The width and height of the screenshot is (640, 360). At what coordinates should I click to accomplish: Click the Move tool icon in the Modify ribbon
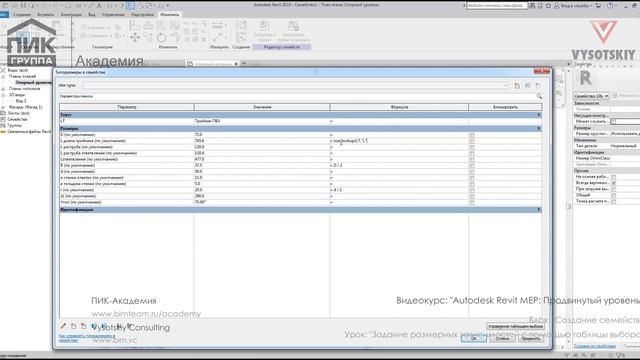[135, 38]
